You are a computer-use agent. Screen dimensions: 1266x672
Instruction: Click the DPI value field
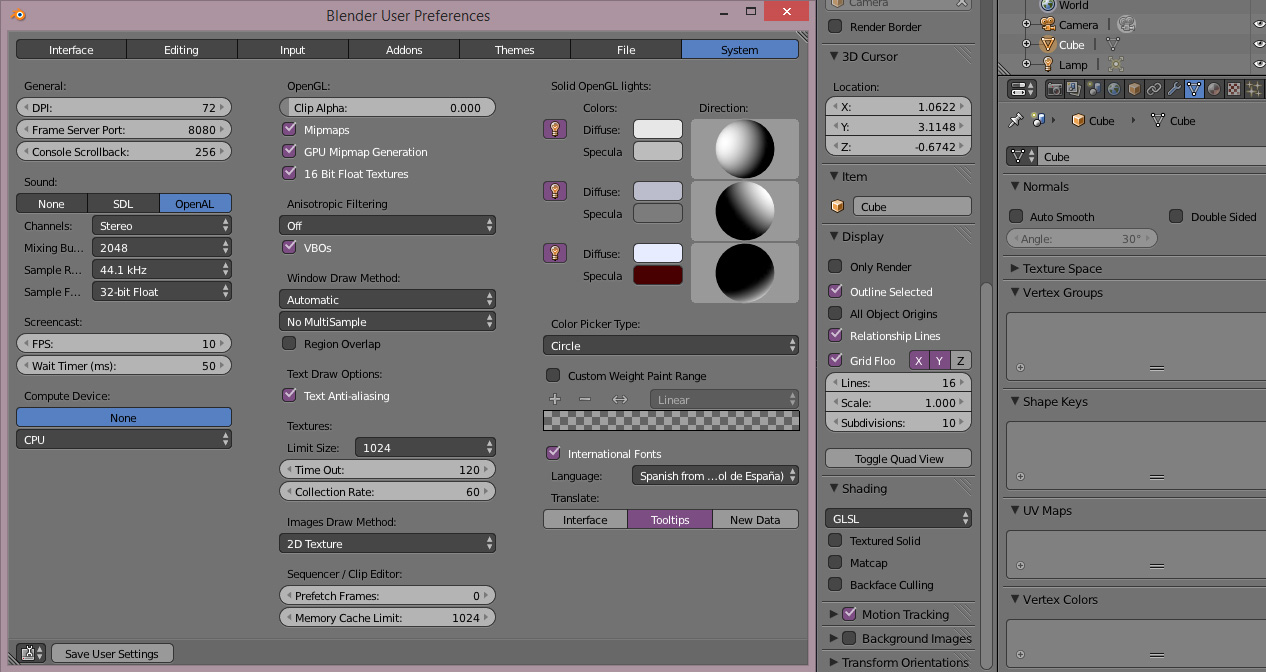124,108
